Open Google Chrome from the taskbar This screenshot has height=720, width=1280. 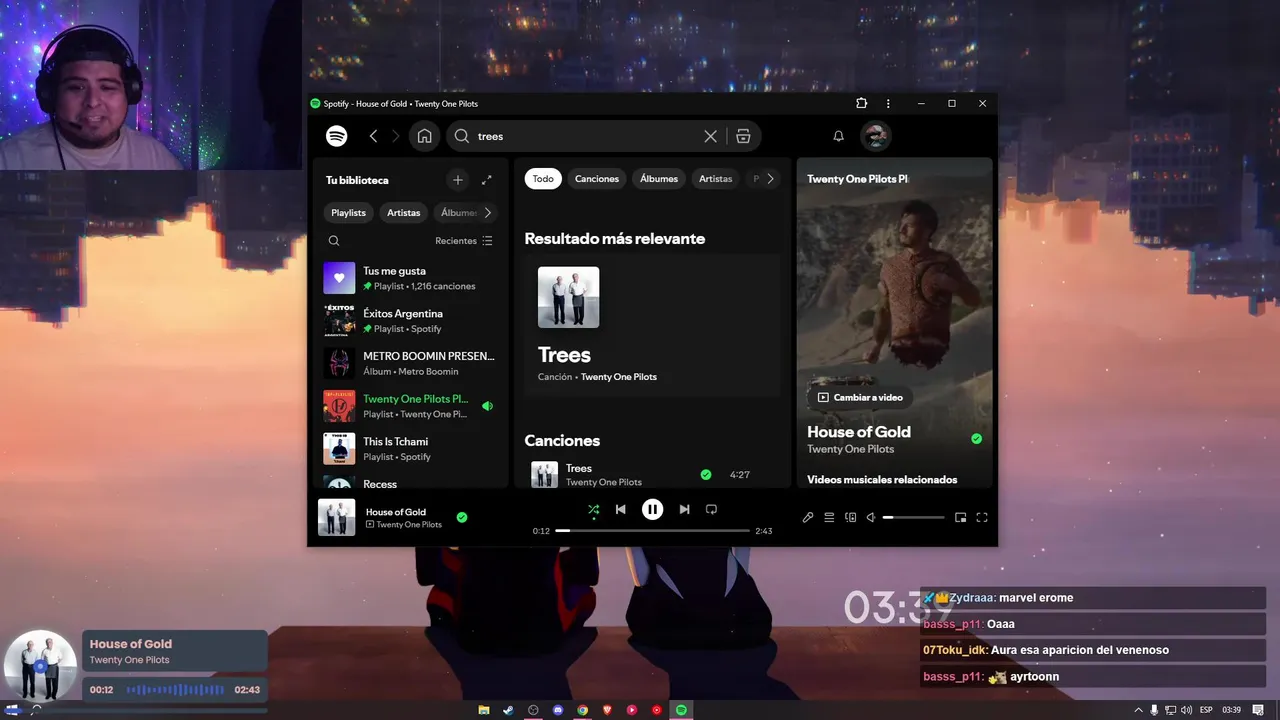tap(583, 710)
